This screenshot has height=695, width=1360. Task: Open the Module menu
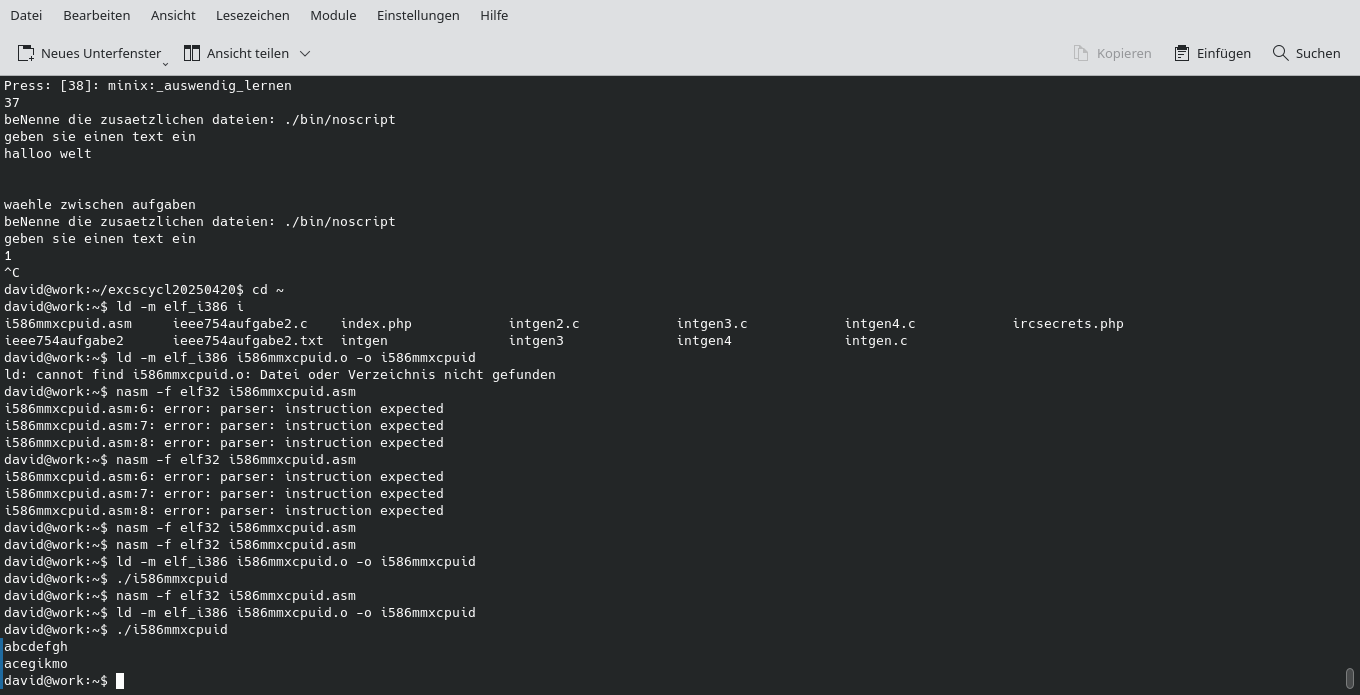pos(333,15)
